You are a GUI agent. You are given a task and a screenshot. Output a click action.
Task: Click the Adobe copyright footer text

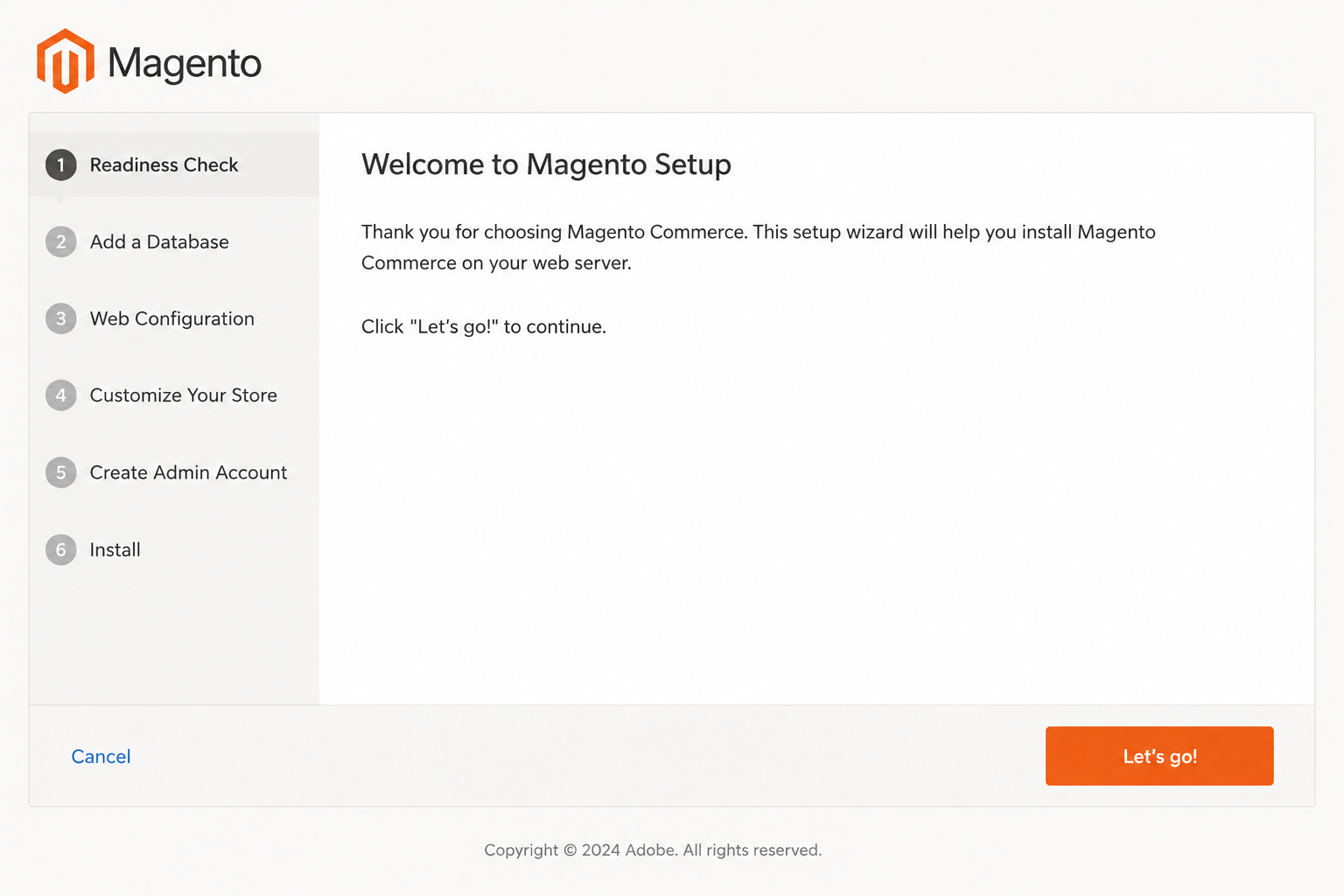(653, 850)
